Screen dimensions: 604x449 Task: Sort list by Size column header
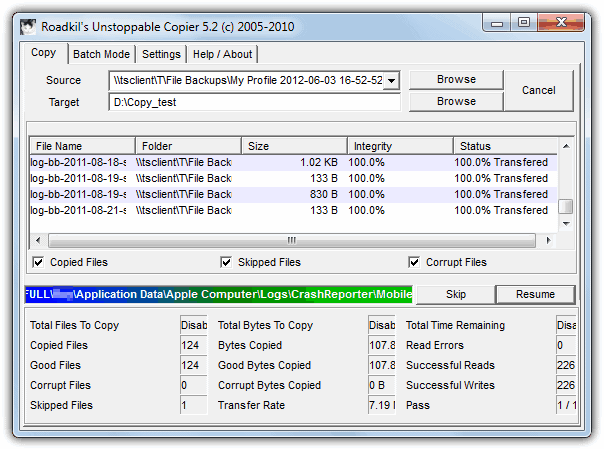pos(293,146)
